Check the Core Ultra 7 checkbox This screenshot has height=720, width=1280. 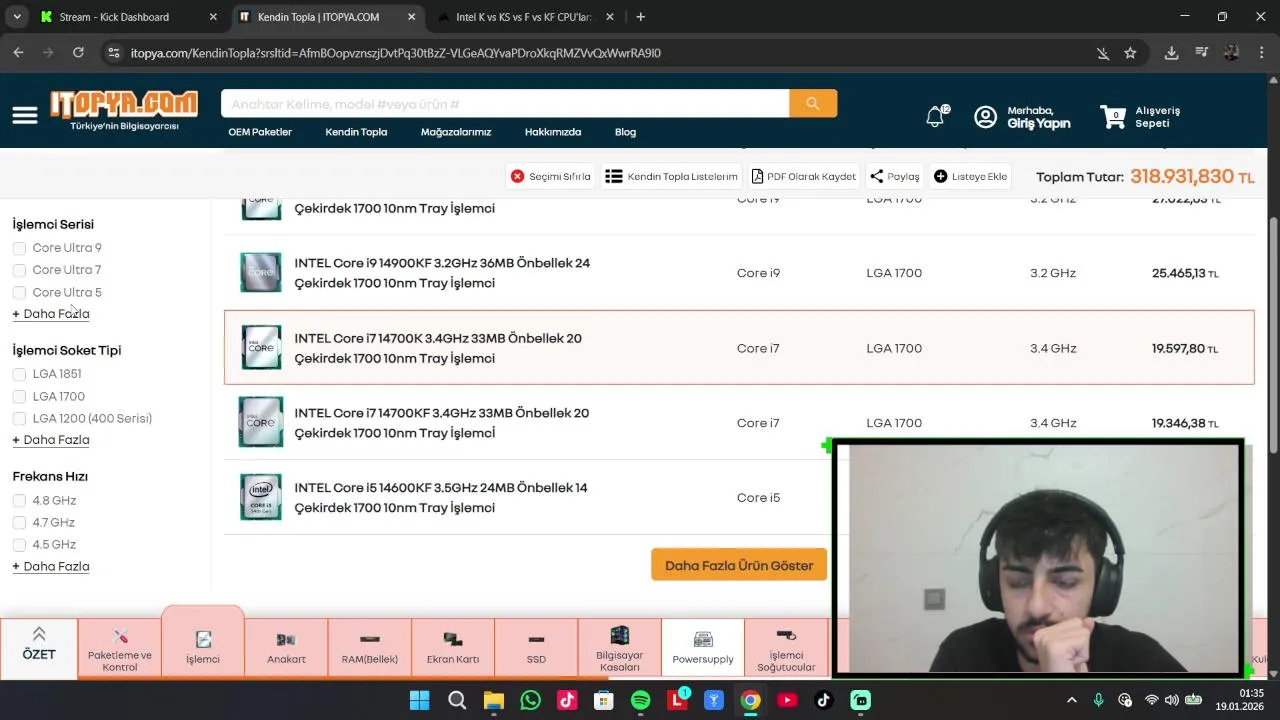pos(19,270)
